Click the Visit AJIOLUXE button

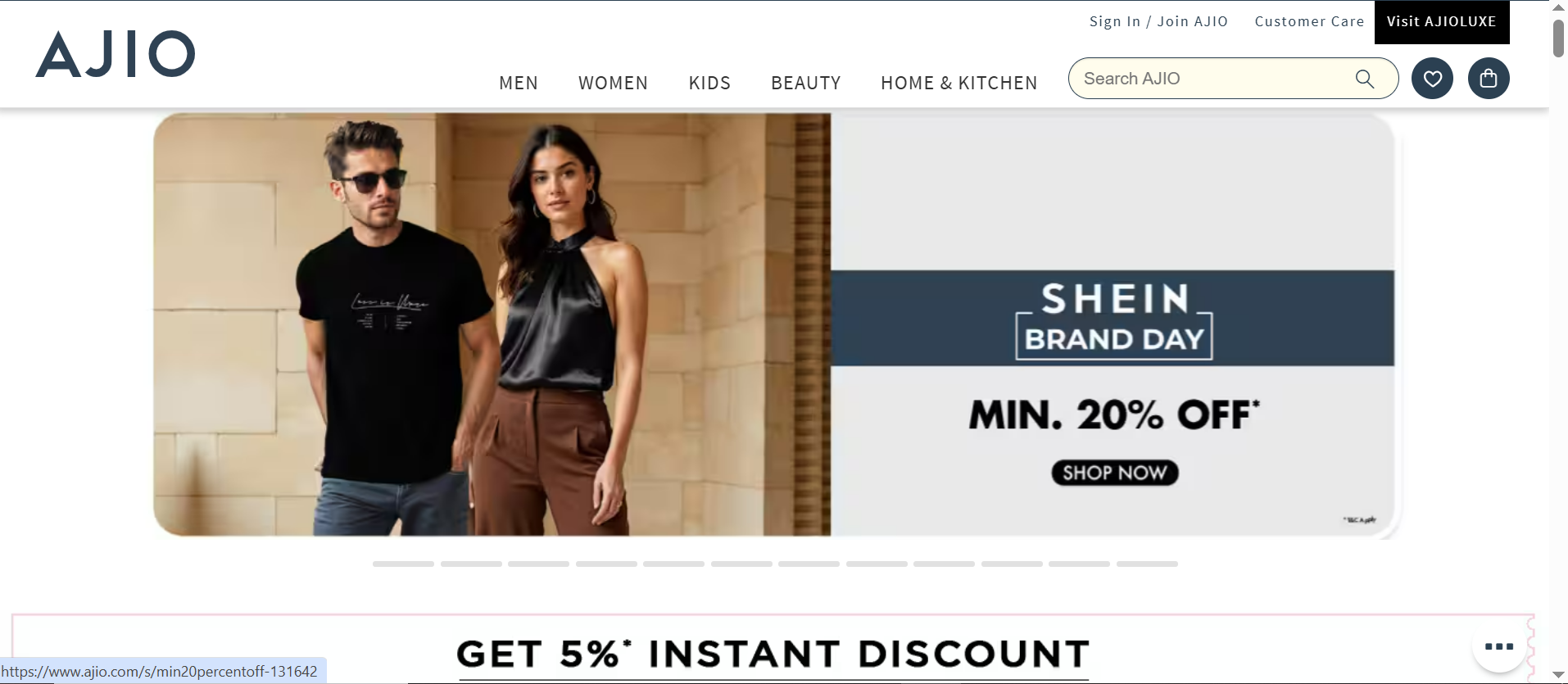pos(1442,22)
